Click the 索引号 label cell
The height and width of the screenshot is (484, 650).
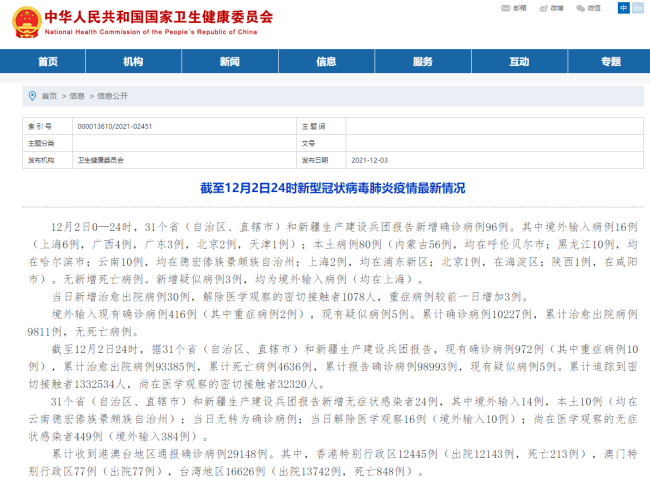click(x=48, y=126)
